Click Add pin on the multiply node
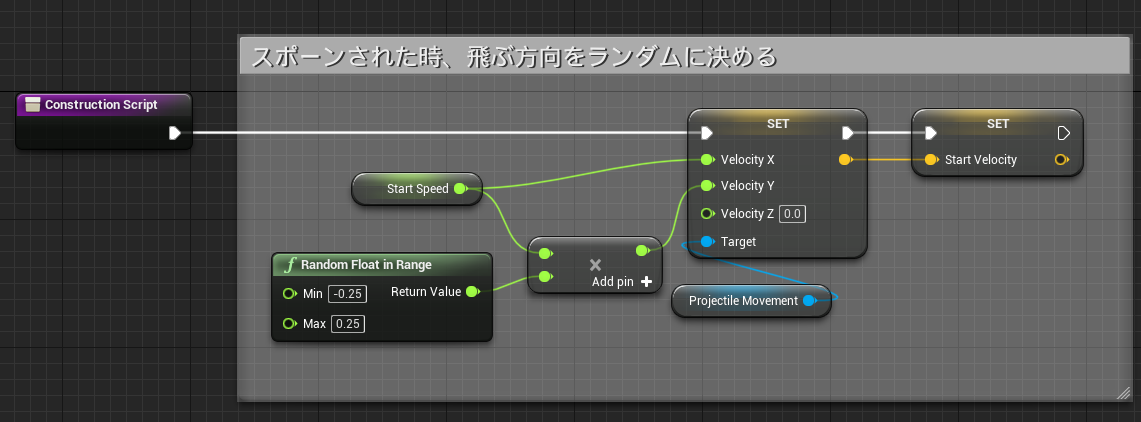The height and width of the screenshot is (422, 1141). 621,282
